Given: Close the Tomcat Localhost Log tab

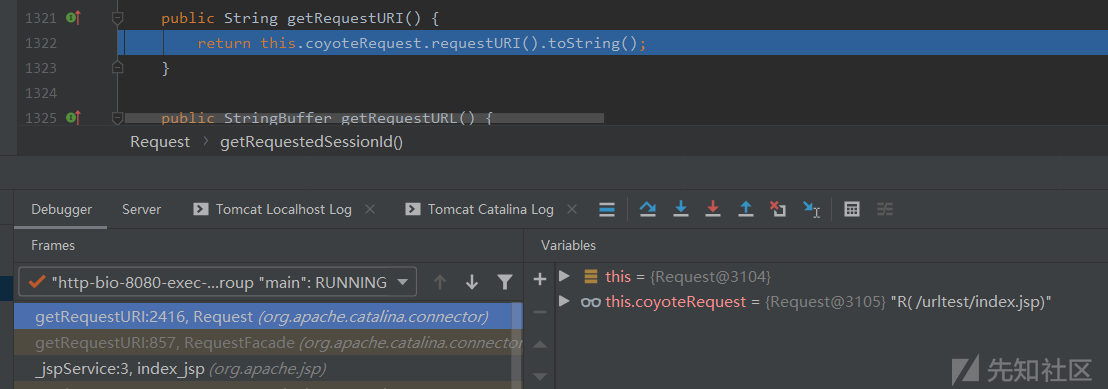Looking at the screenshot, I should click(x=370, y=209).
